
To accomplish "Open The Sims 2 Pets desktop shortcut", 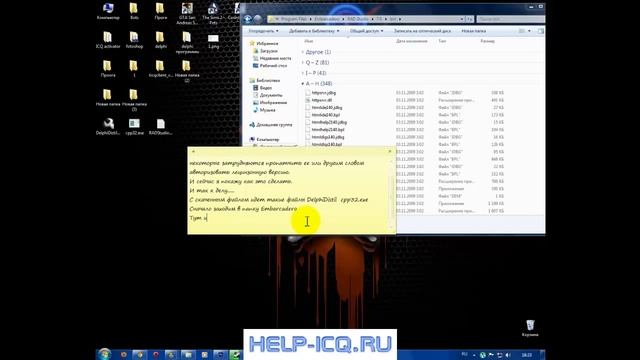I will [x=213, y=13].
